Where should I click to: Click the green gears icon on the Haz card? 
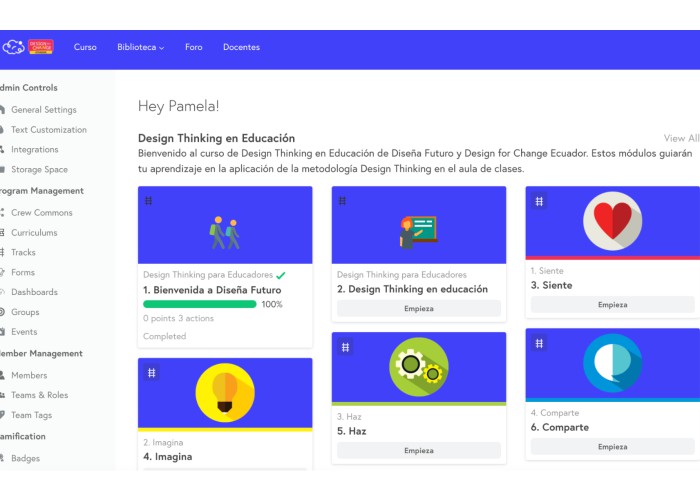pyautogui.click(x=419, y=367)
